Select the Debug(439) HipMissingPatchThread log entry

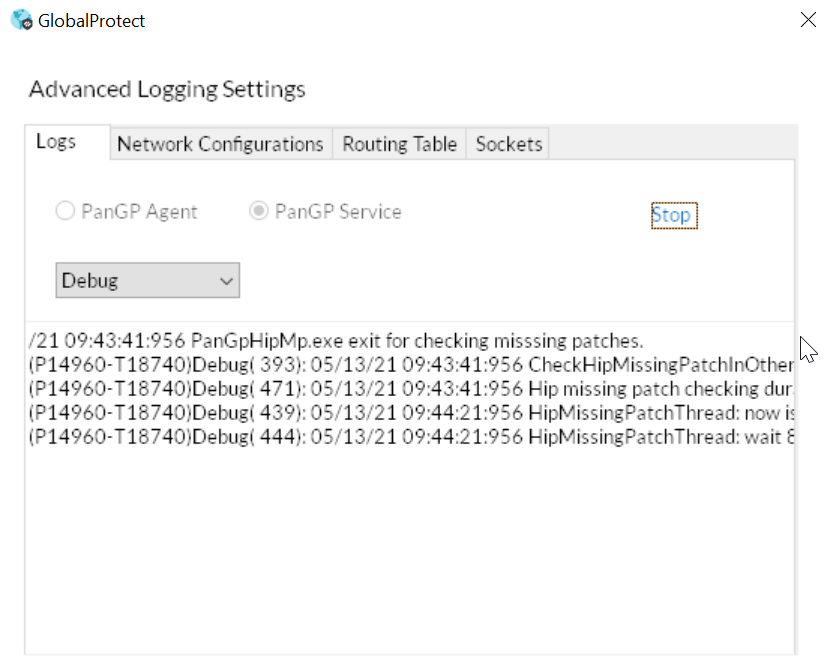click(x=410, y=412)
